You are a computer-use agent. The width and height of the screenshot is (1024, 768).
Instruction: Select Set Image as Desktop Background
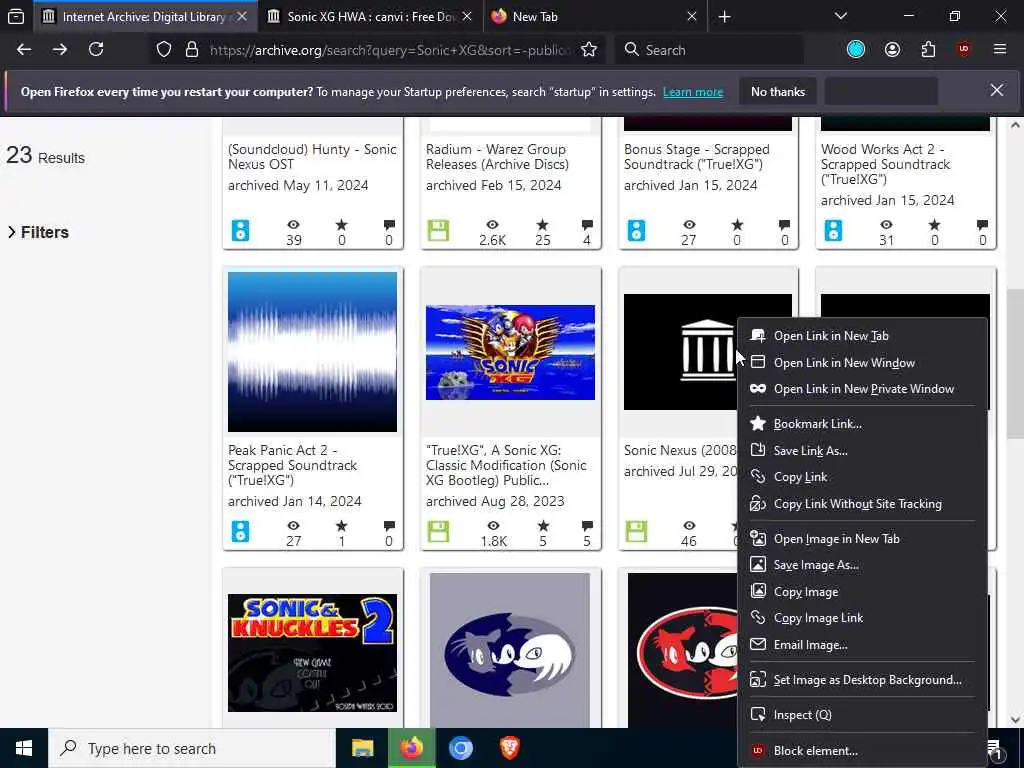(862, 680)
